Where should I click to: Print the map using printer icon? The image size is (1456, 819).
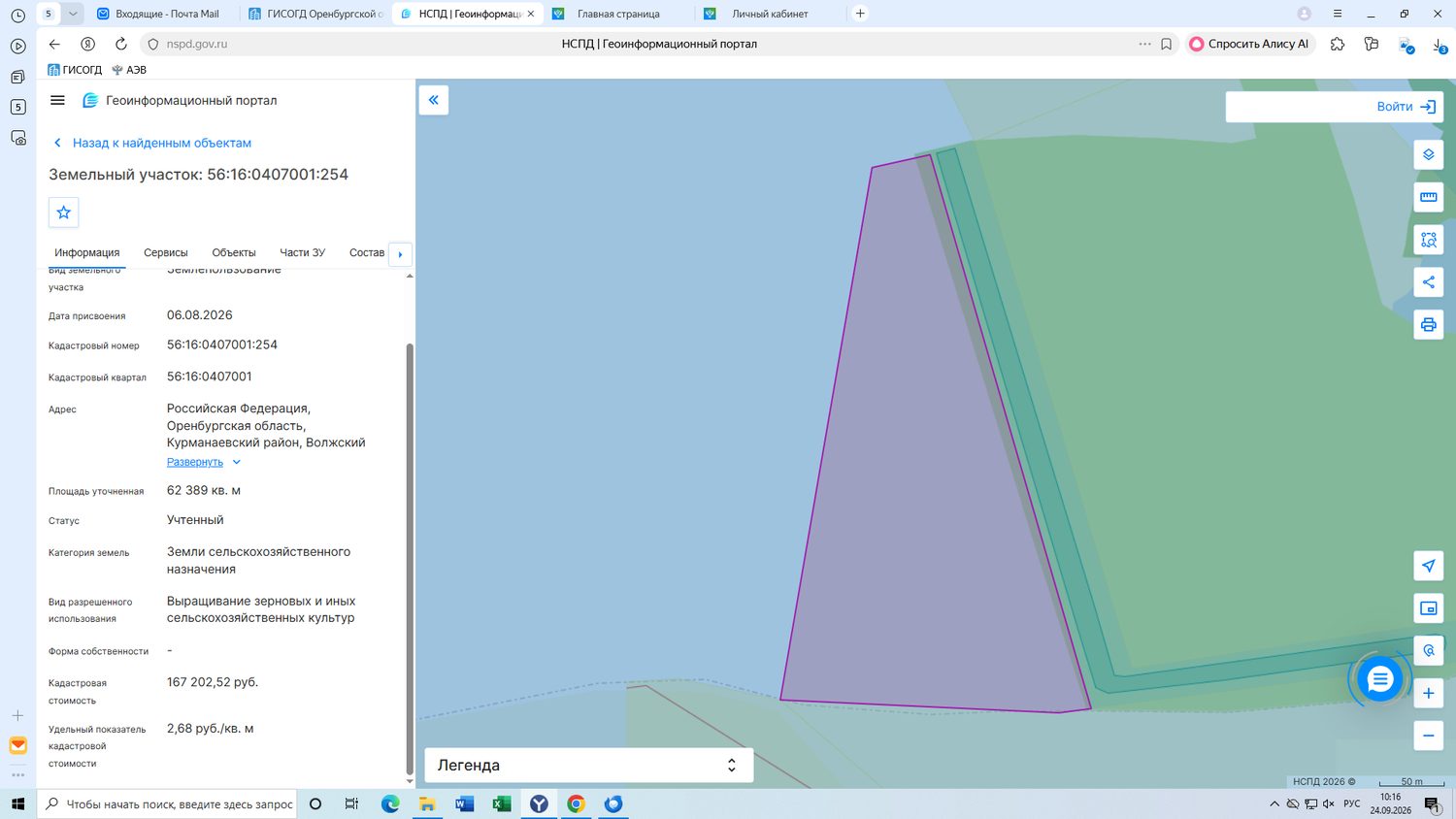pyautogui.click(x=1429, y=324)
